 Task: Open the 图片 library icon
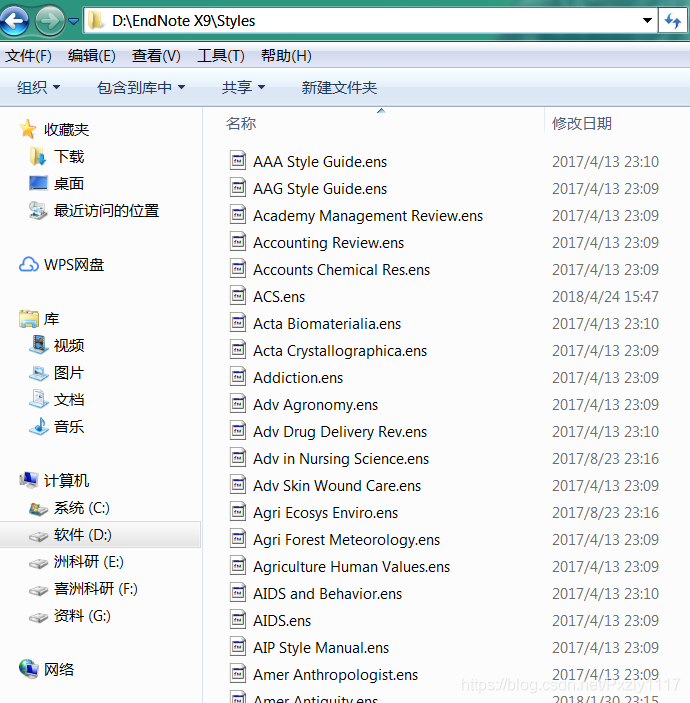pyautogui.click(x=39, y=373)
